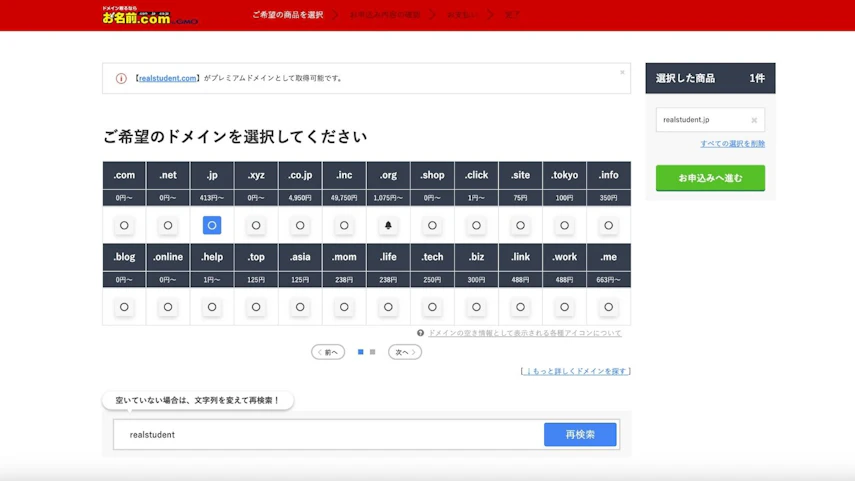
Task: Select the .link domain option
Action: [x=520, y=307]
